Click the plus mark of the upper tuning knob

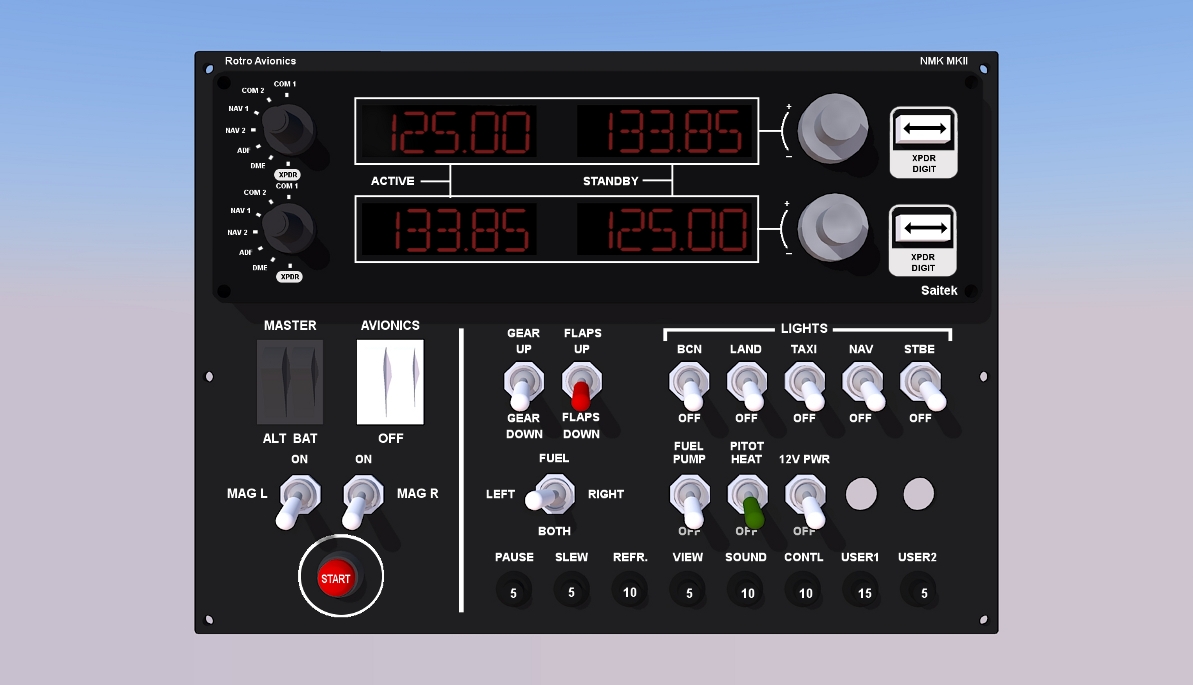pyautogui.click(x=789, y=107)
